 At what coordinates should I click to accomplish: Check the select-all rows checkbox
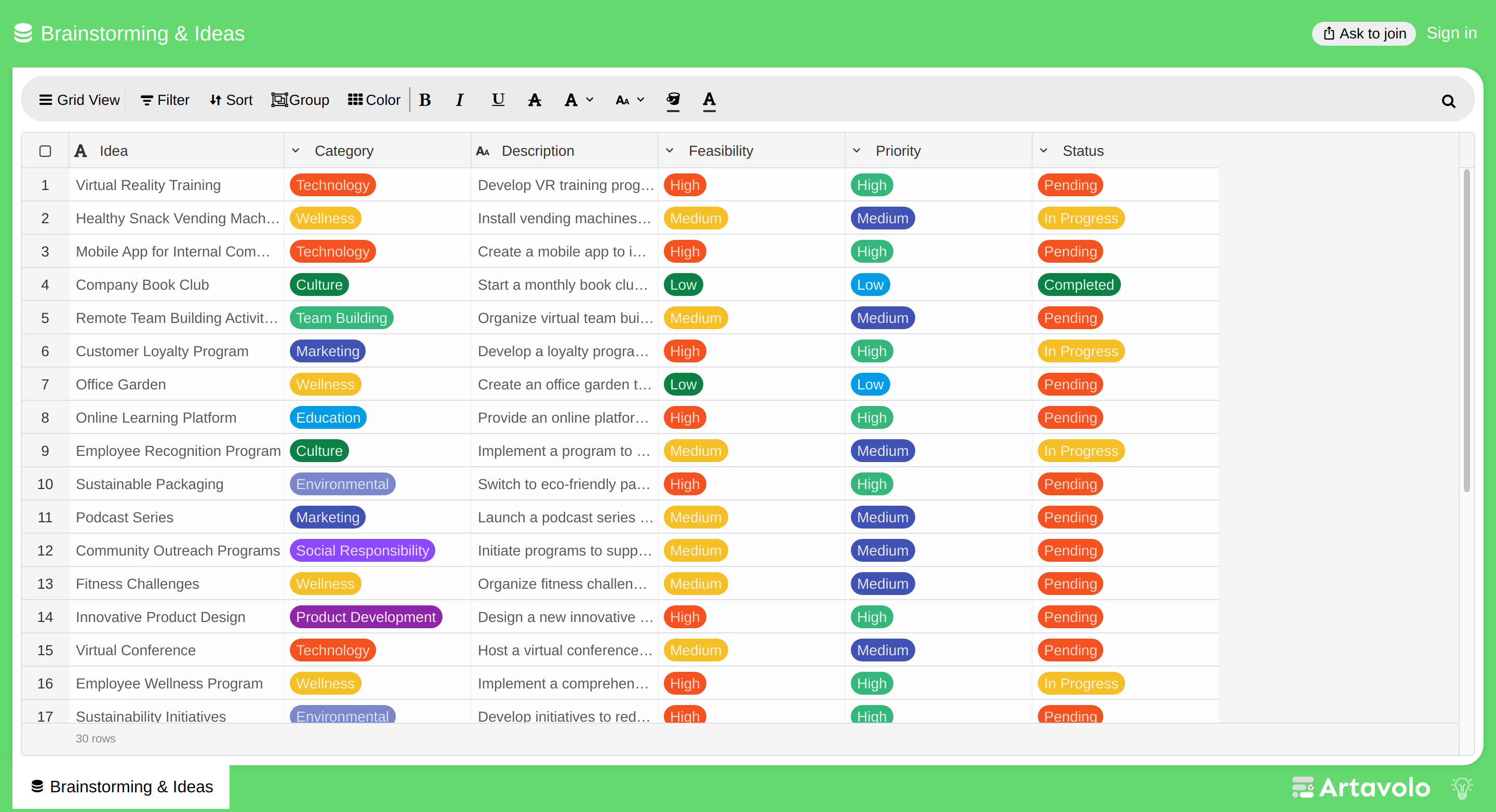pos(45,151)
